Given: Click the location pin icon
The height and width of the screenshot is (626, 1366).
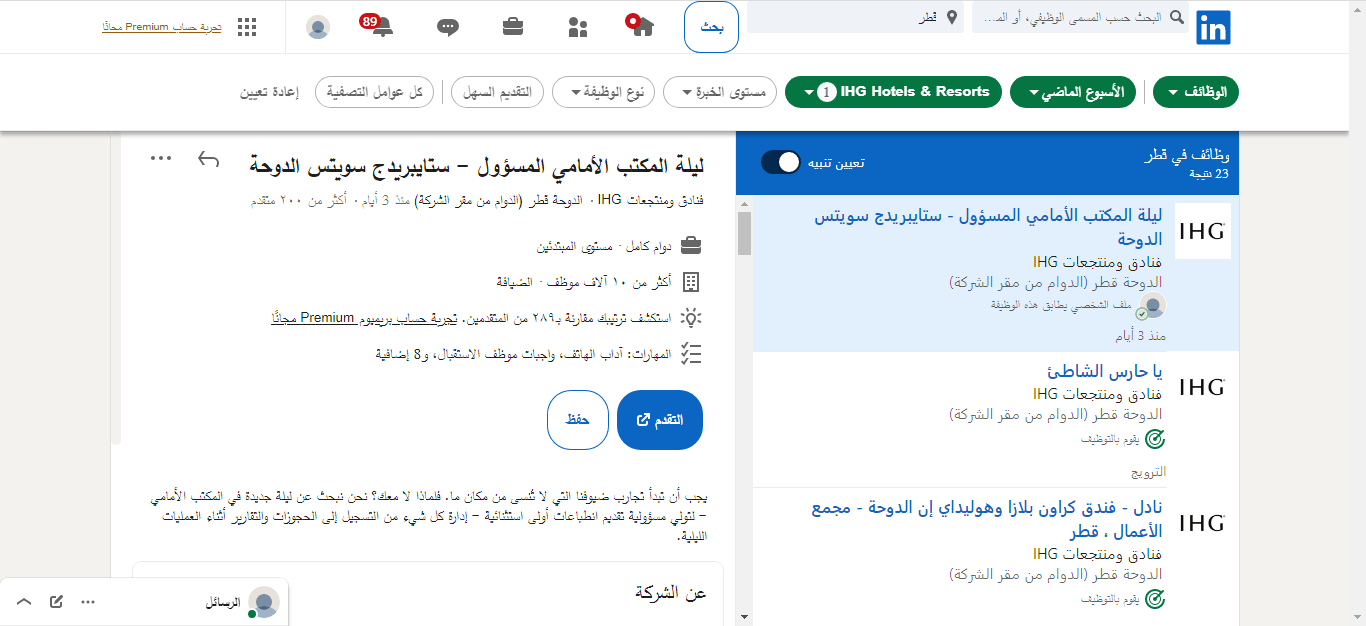Looking at the screenshot, I should (x=951, y=18).
